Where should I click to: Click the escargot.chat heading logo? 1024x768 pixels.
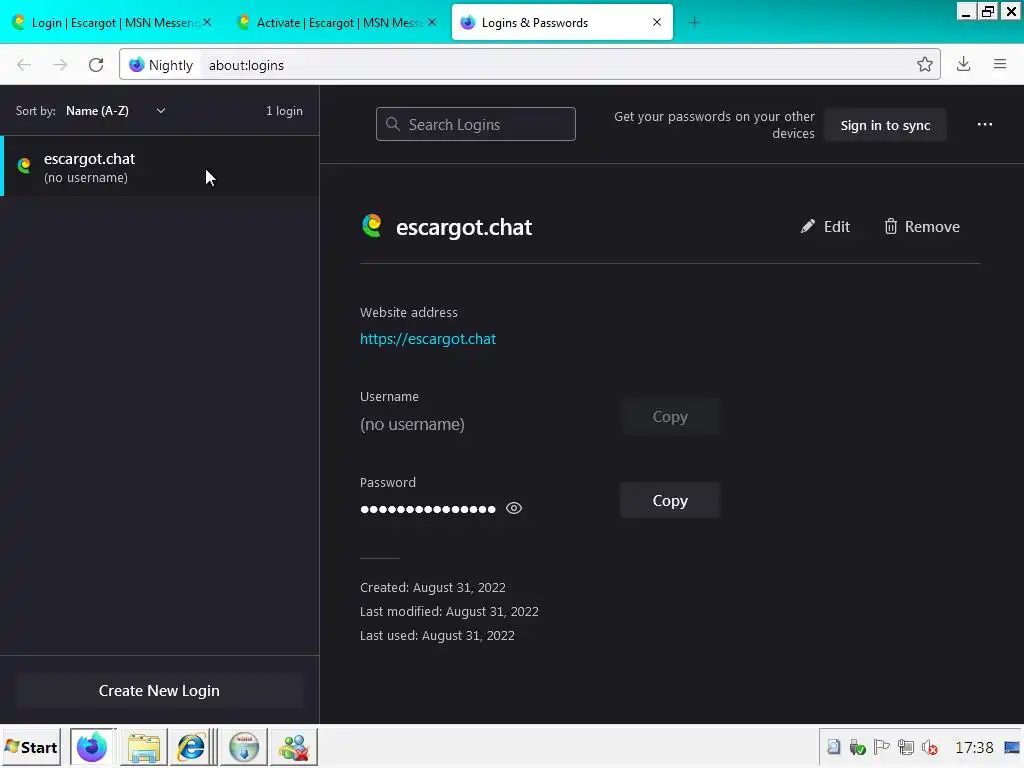click(x=372, y=226)
